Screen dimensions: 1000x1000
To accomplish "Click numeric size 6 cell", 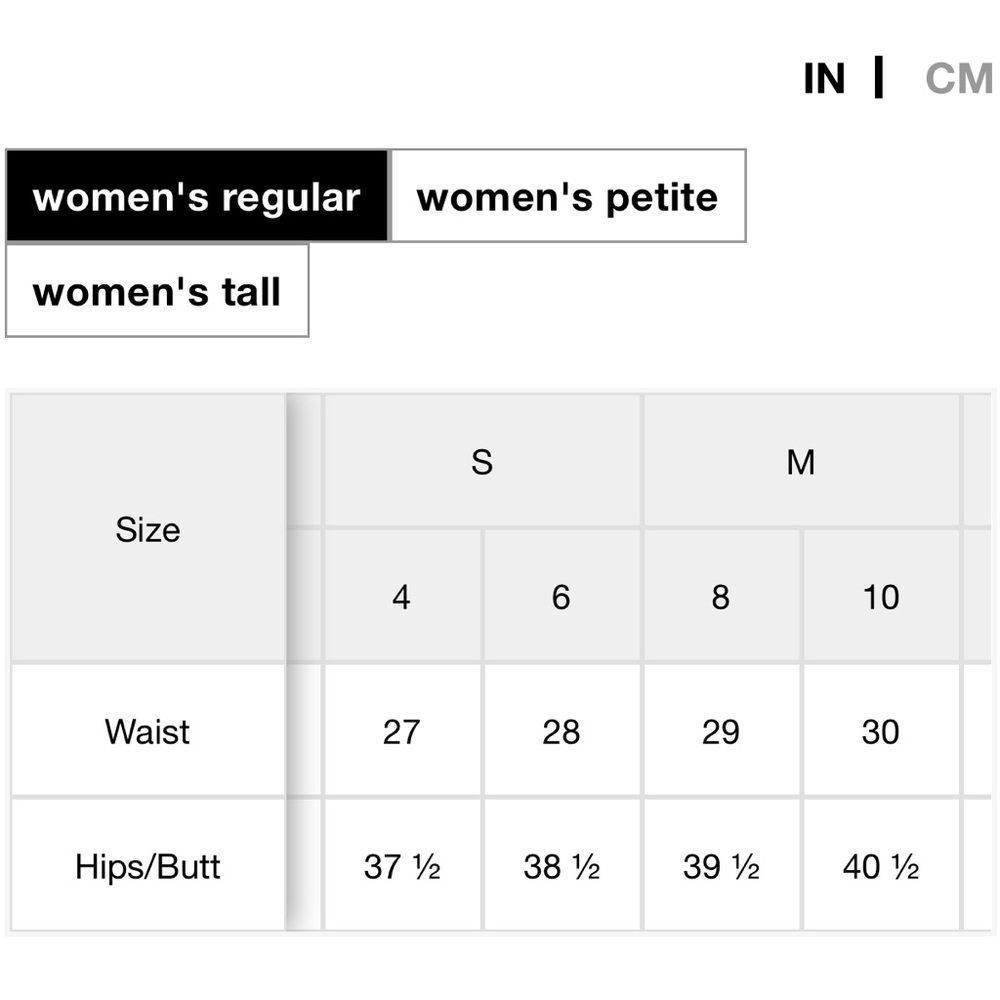I will tap(561, 597).
